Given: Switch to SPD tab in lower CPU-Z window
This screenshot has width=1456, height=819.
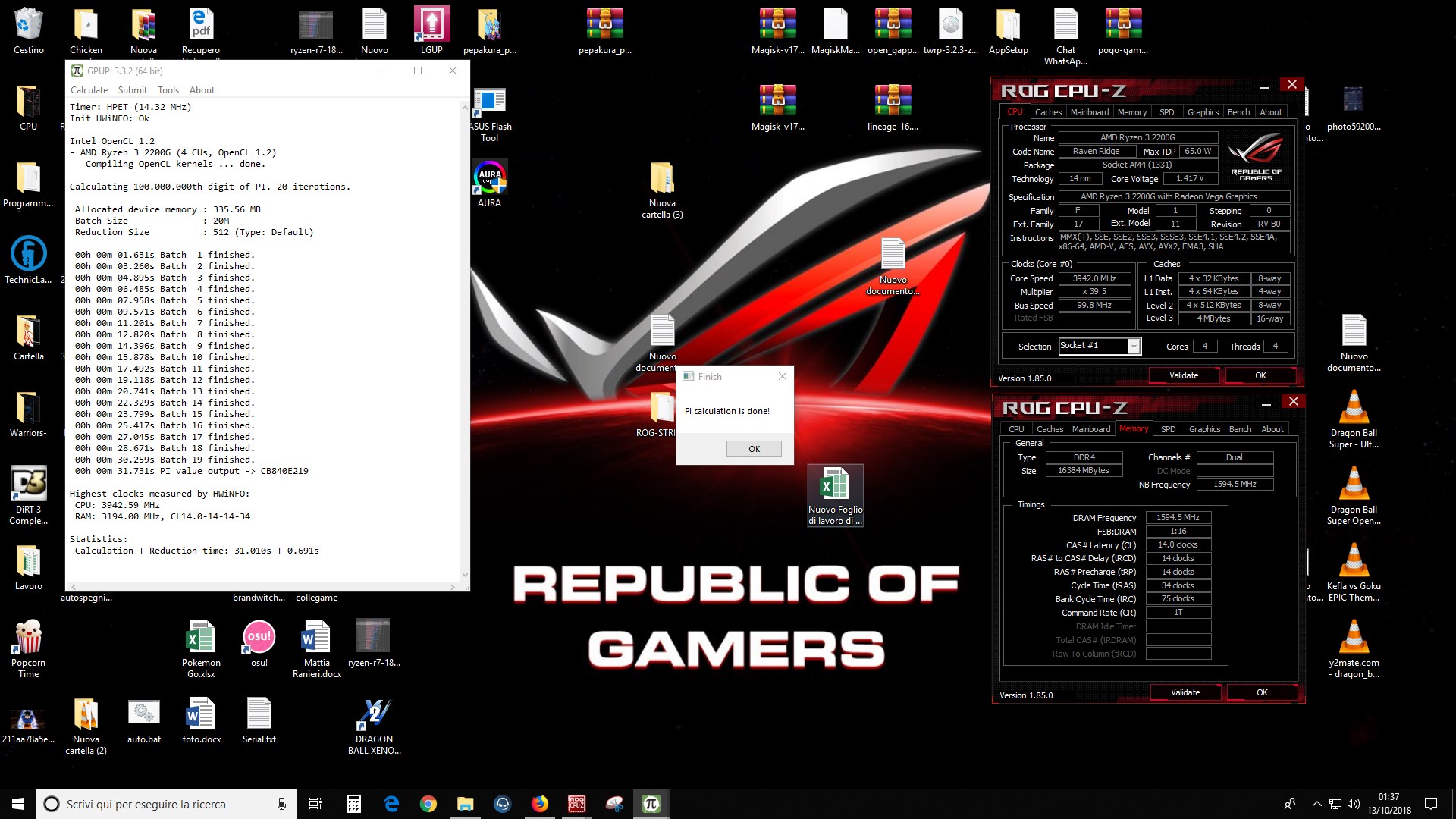Looking at the screenshot, I should 1169,429.
